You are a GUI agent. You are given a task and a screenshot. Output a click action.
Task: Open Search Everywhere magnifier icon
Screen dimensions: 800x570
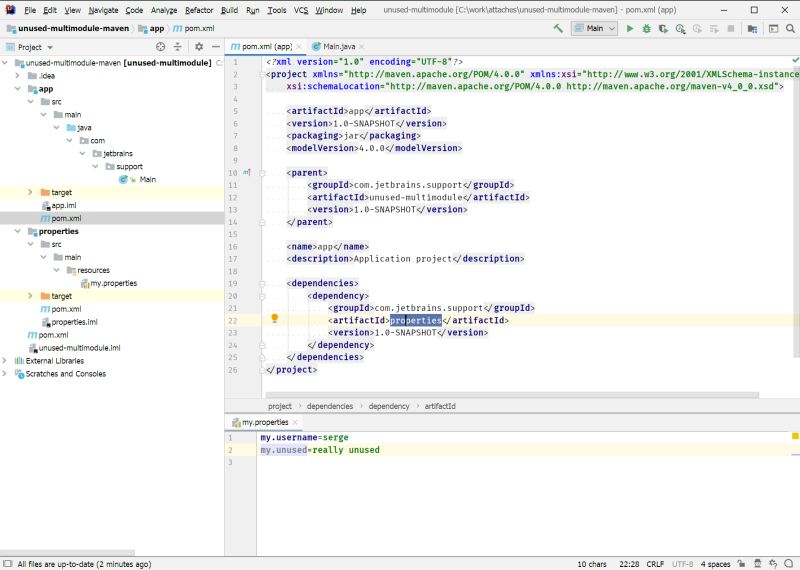[x=790, y=29]
